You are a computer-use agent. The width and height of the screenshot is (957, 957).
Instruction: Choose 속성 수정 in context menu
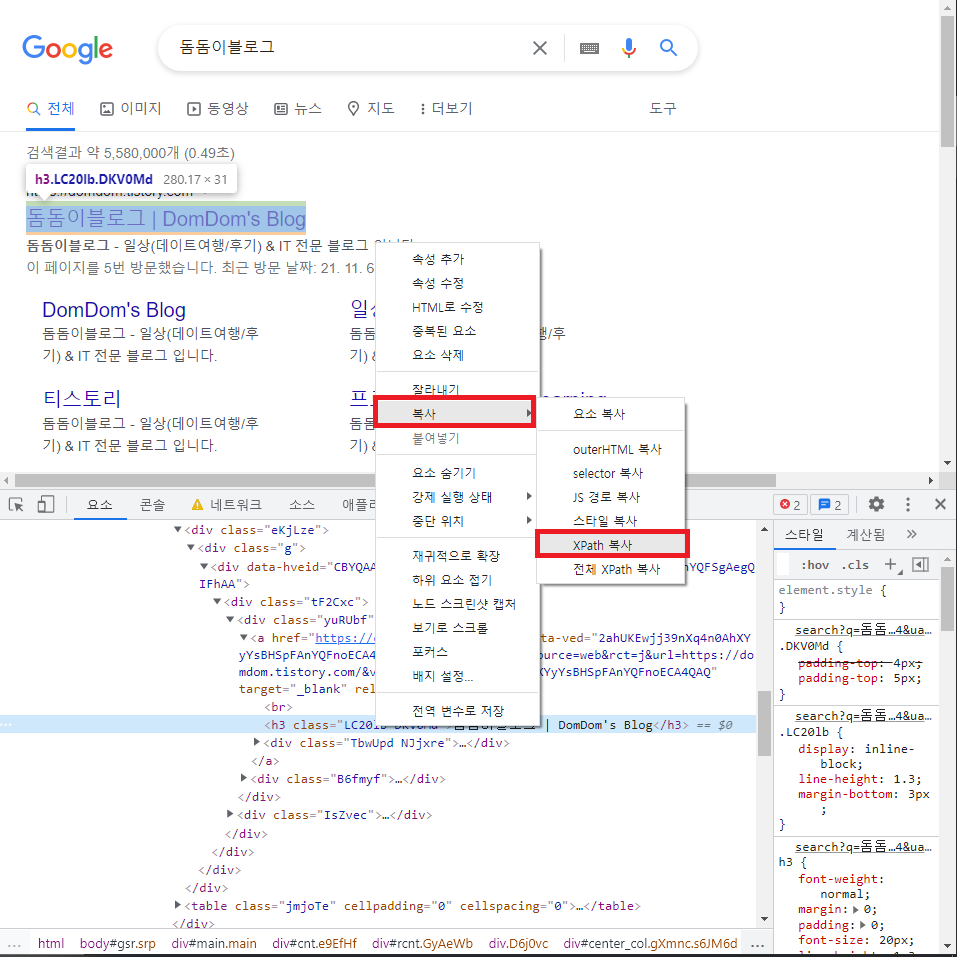click(x=458, y=283)
